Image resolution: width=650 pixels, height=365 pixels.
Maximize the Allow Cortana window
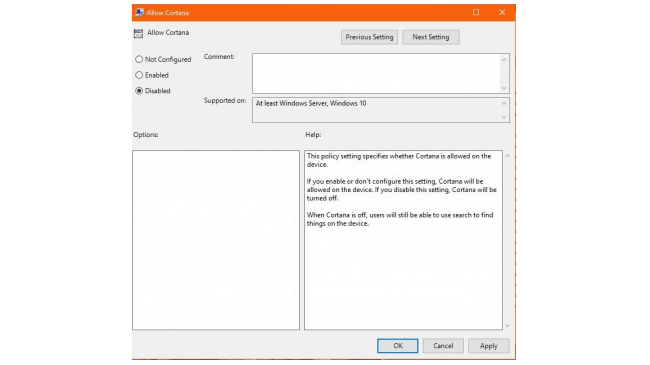[x=476, y=12]
